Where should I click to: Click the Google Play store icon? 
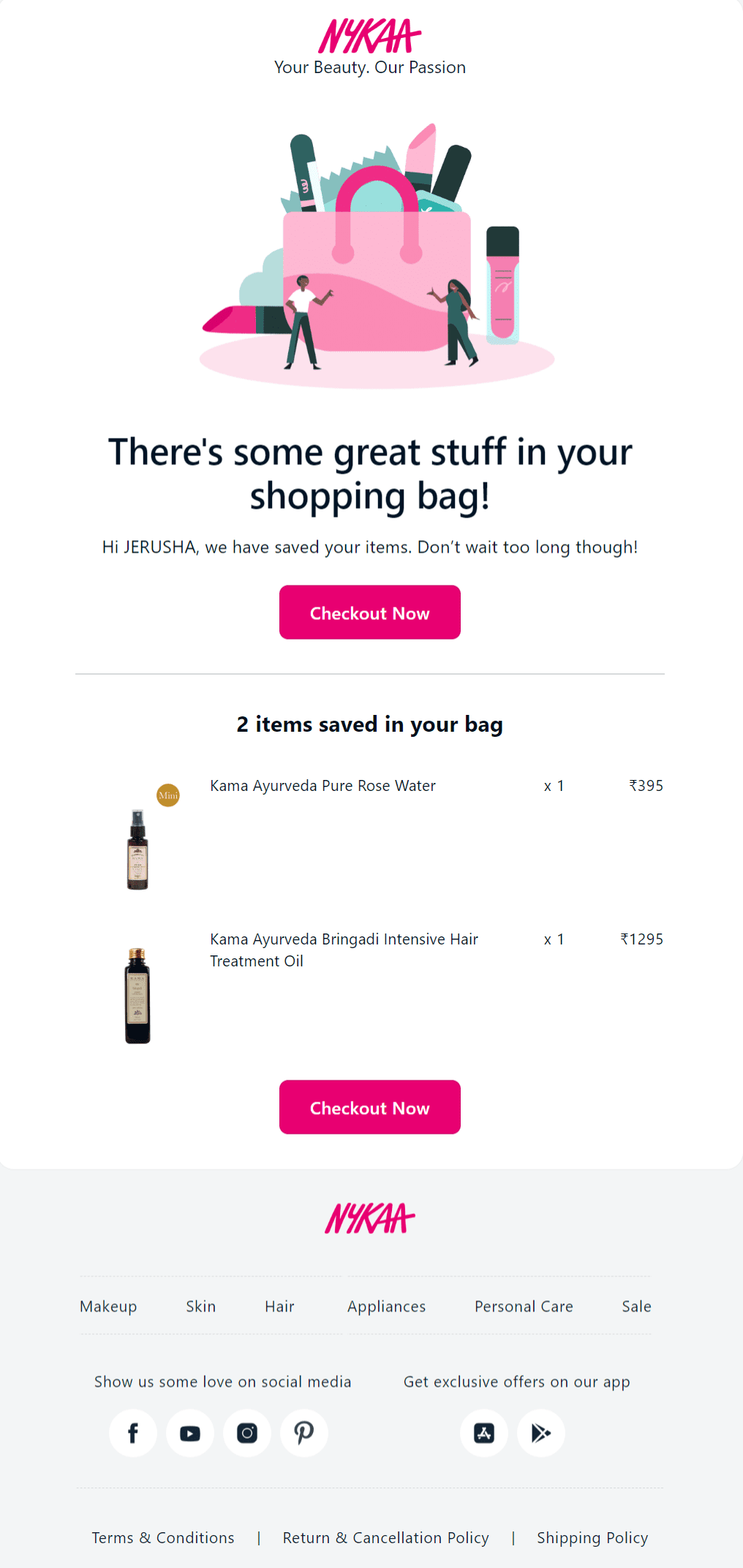(541, 1433)
